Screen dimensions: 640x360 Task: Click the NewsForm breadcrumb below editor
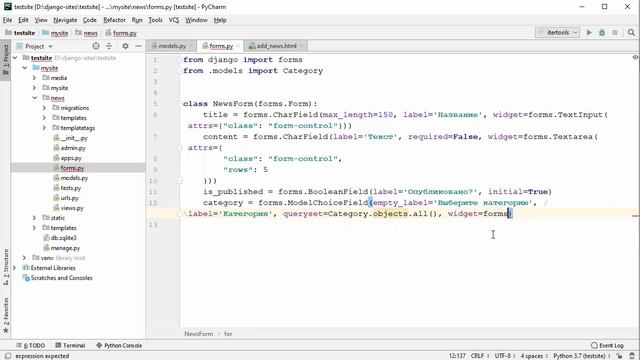(x=198, y=334)
